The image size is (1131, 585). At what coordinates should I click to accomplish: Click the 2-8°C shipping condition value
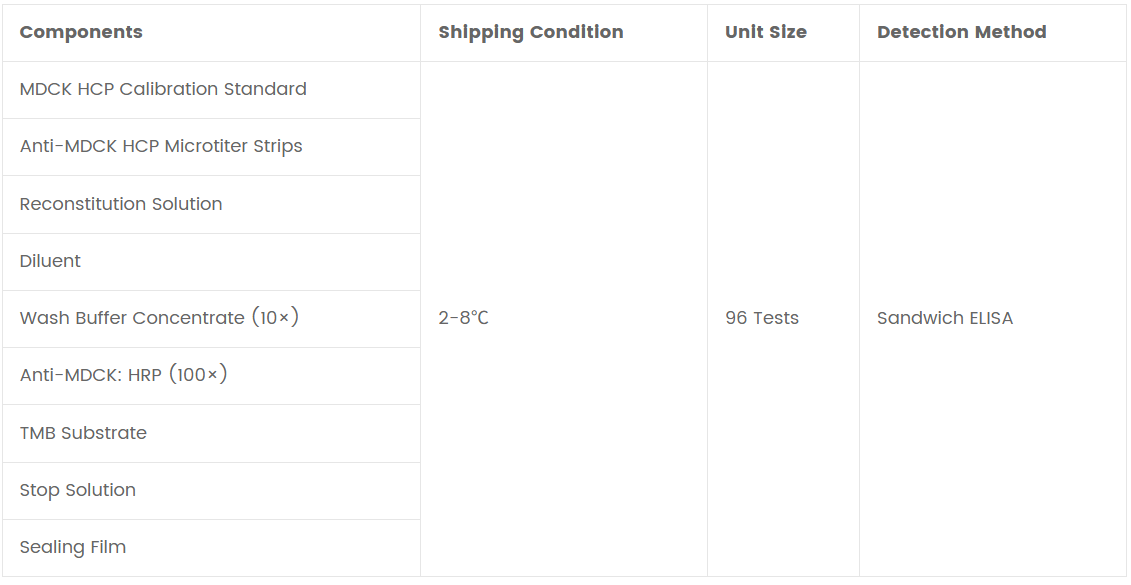pyautogui.click(x=463, y=318)
